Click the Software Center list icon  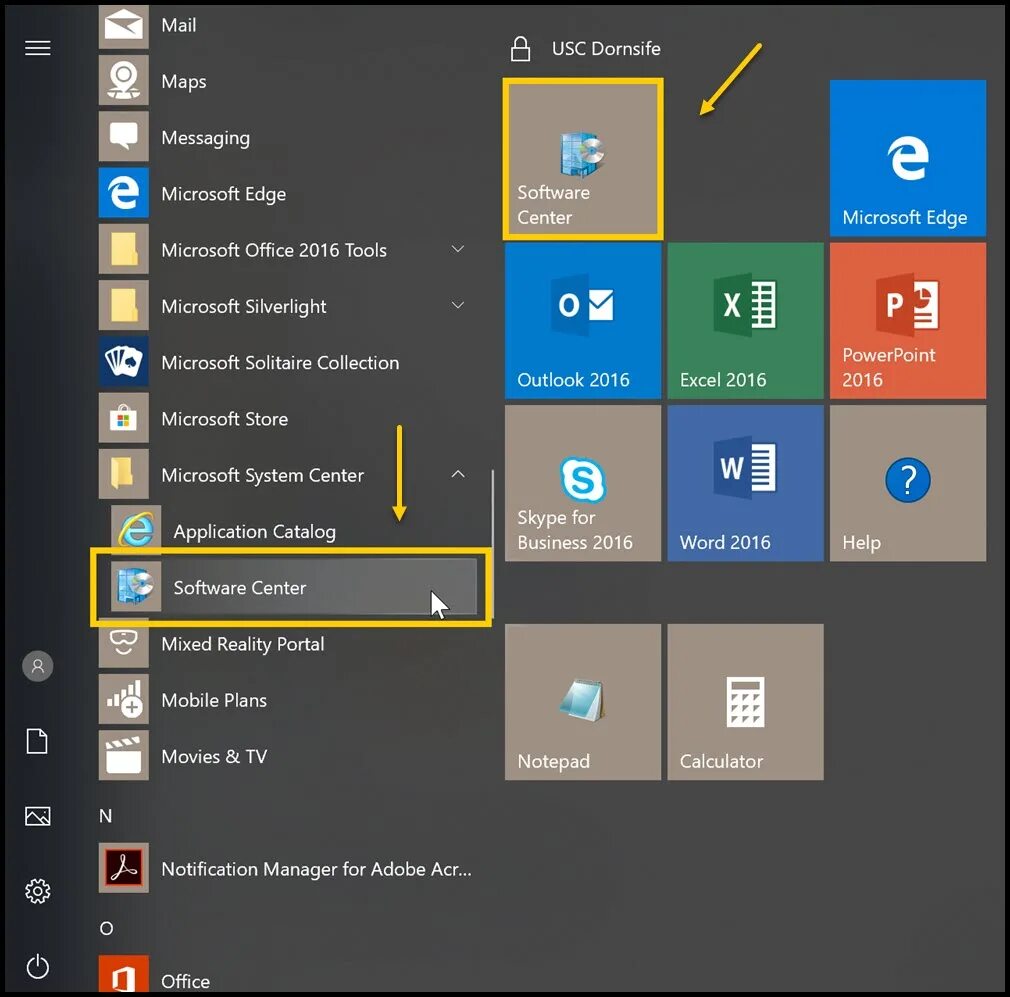coord(135,587)
